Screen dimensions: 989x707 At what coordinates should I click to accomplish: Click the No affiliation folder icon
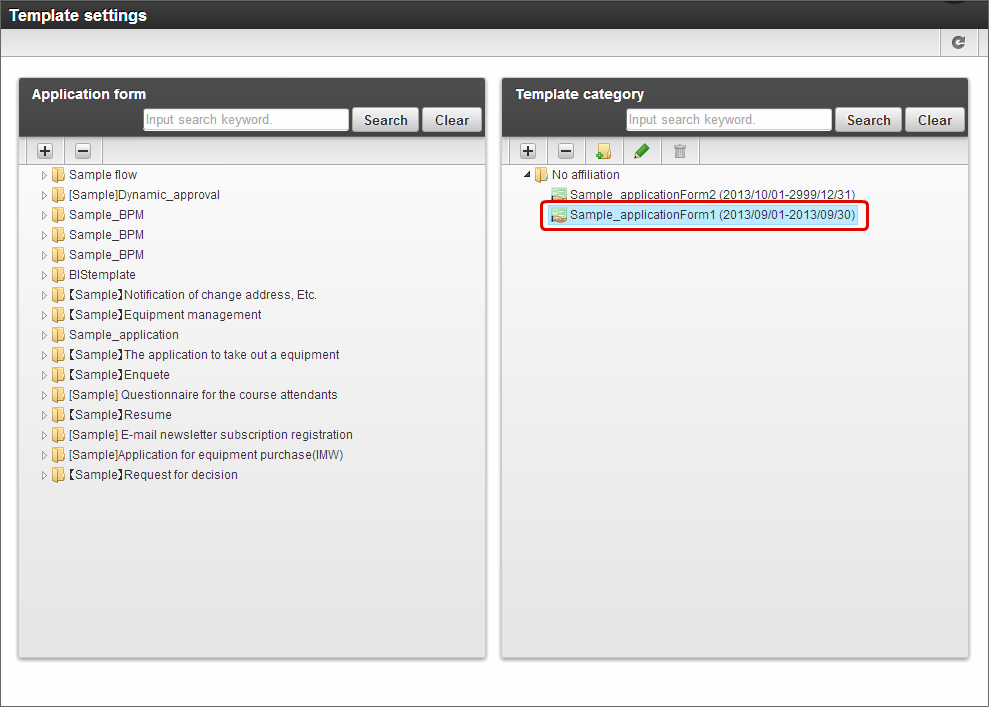click(x=541, y=175)
